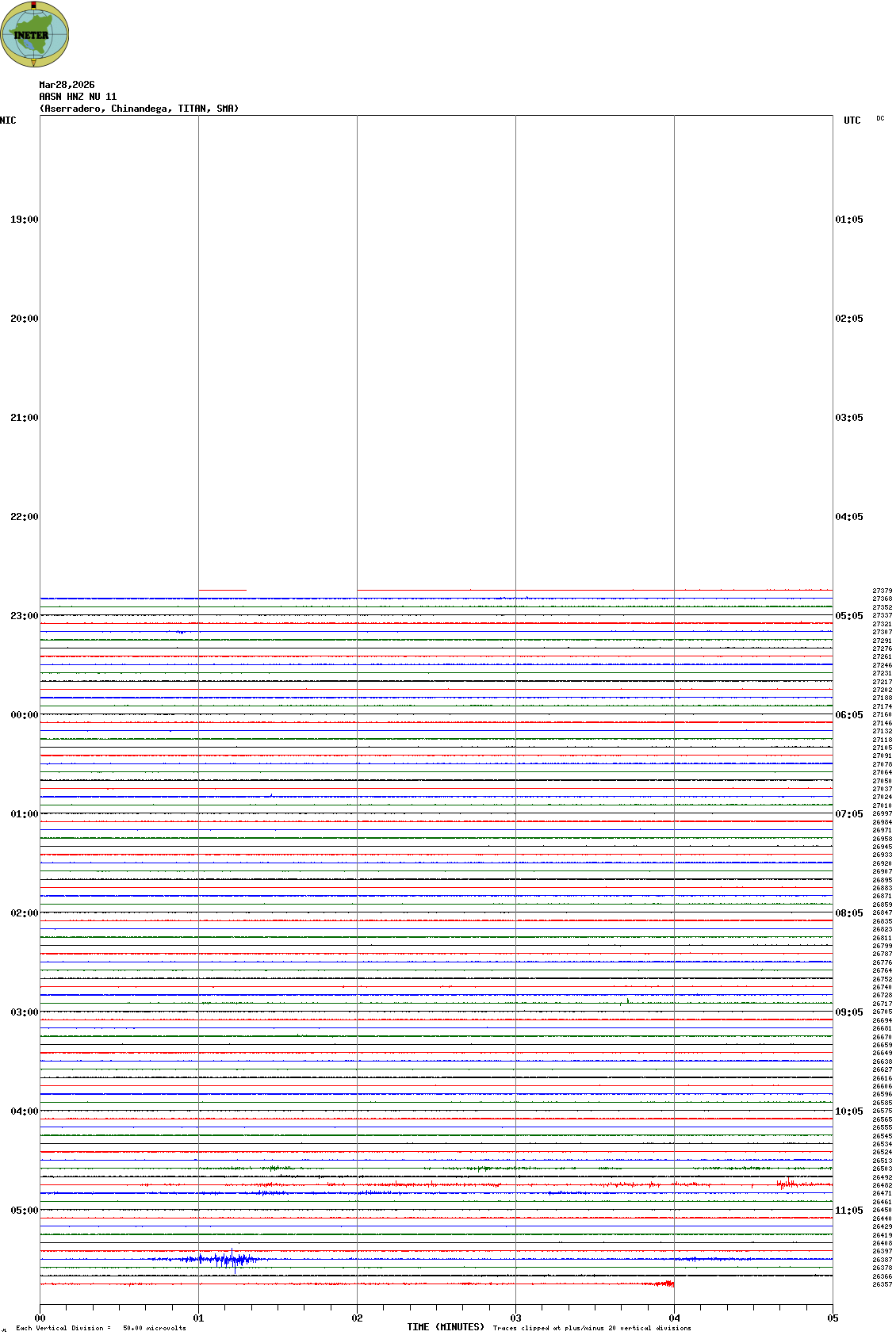Click the 01:05 UTC time label
Screen dimensions: 896x1339
[x=848, y=220]
